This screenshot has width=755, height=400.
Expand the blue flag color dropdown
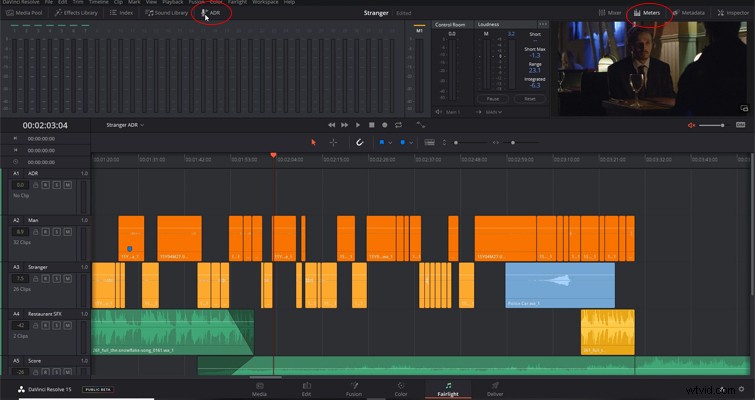tap(390, 142)
